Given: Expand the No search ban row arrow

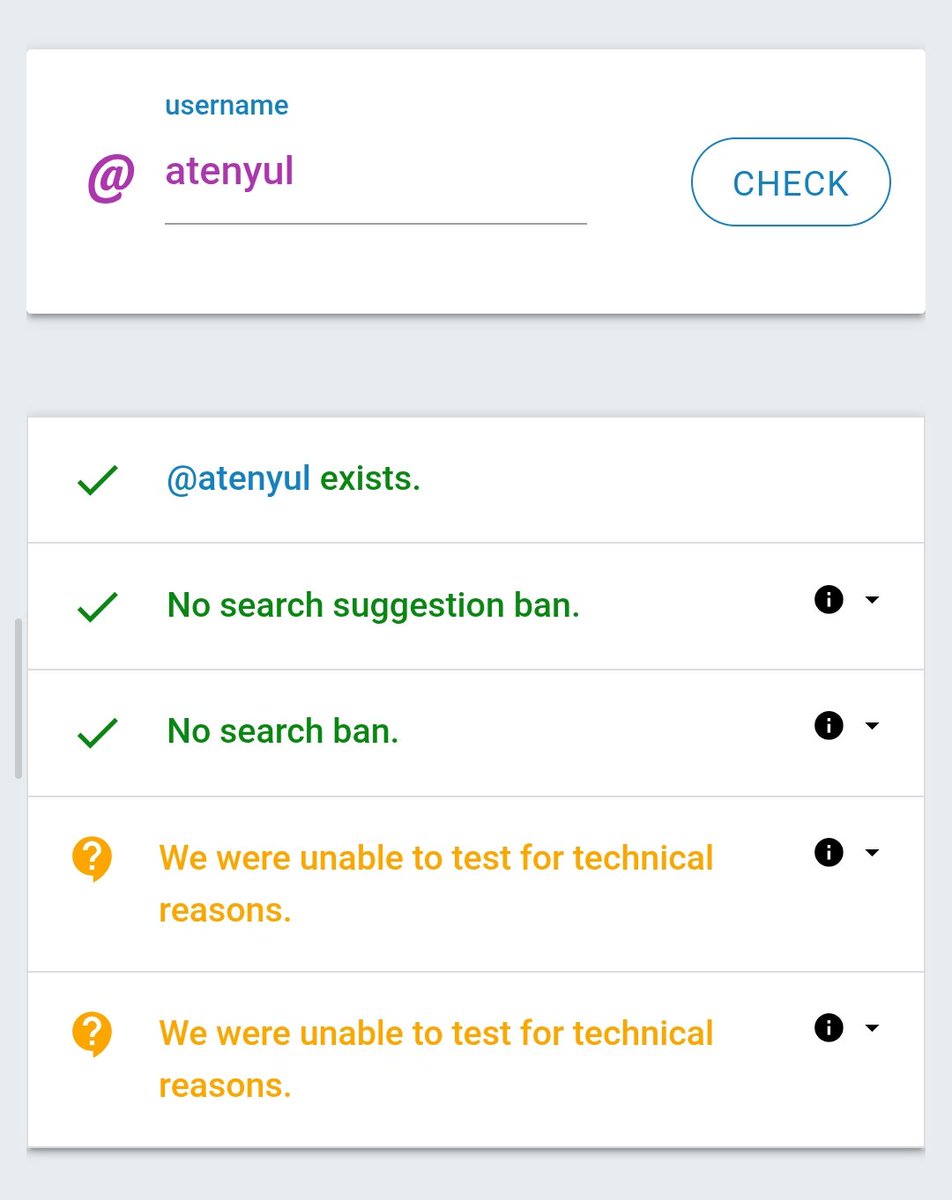Looking at the screenshot, I should click(872, 726).
